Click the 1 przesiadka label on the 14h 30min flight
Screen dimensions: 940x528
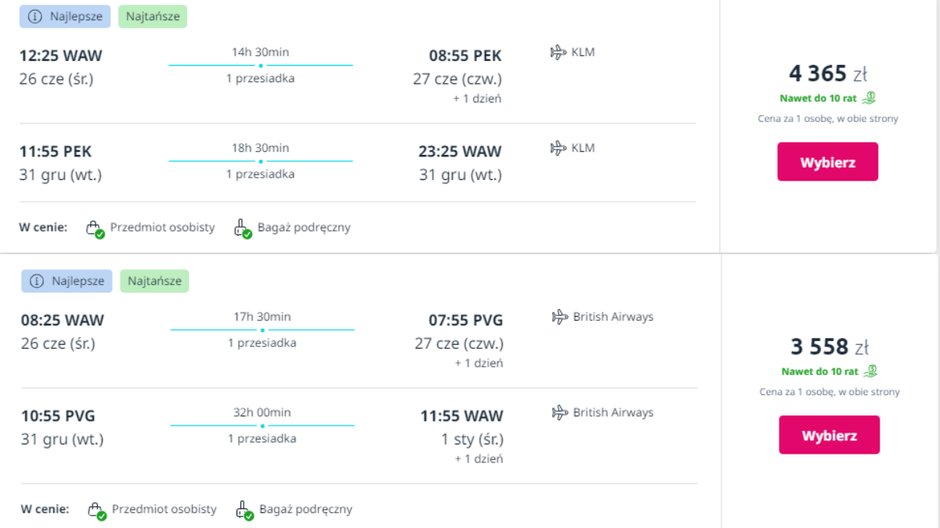[x=260, y=78]
